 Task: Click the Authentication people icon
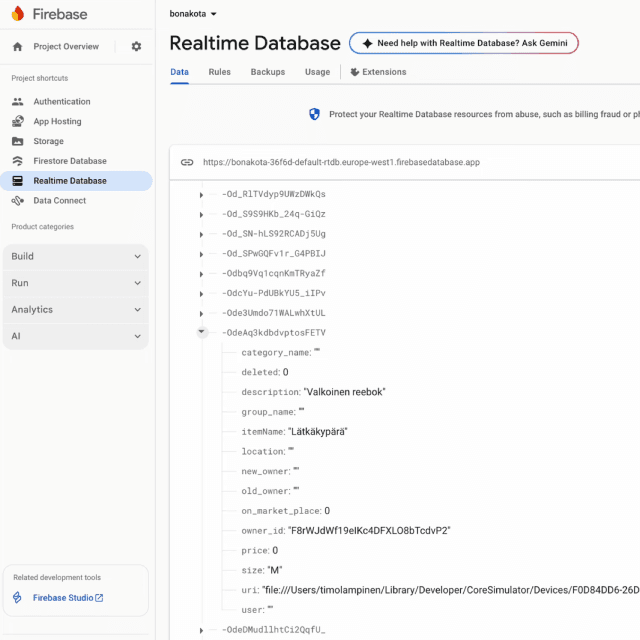tap(18, 102)
